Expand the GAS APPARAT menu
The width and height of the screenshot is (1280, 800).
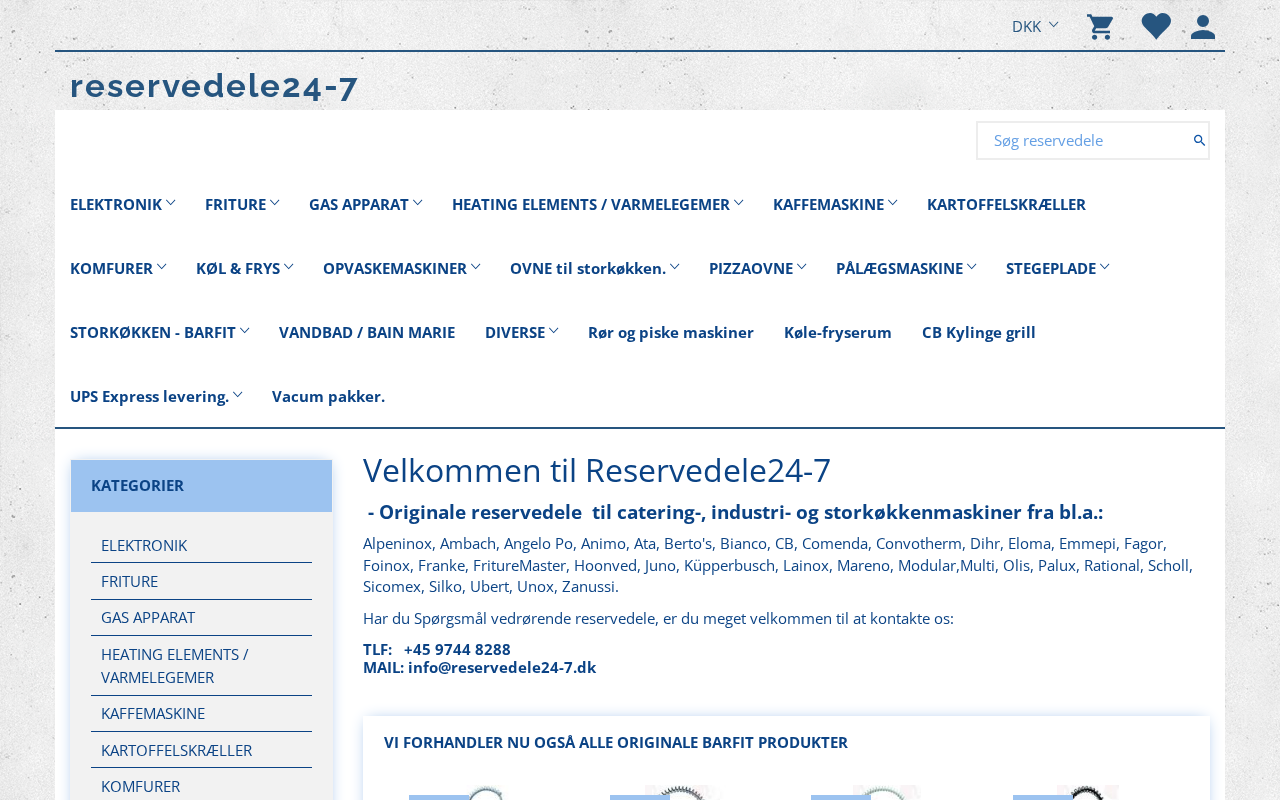[366, 204]
